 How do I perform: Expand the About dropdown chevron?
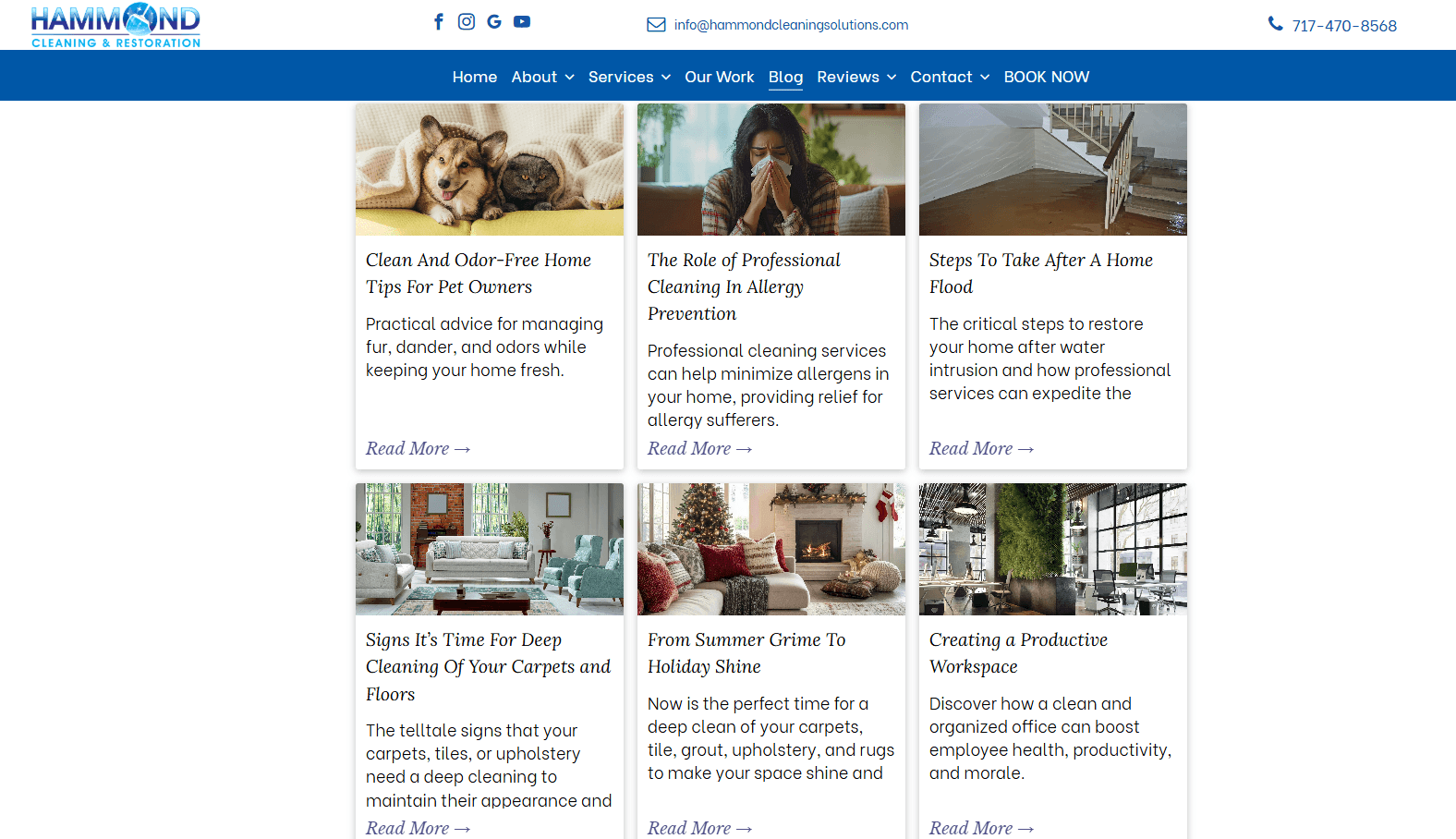tap(570, 78)
